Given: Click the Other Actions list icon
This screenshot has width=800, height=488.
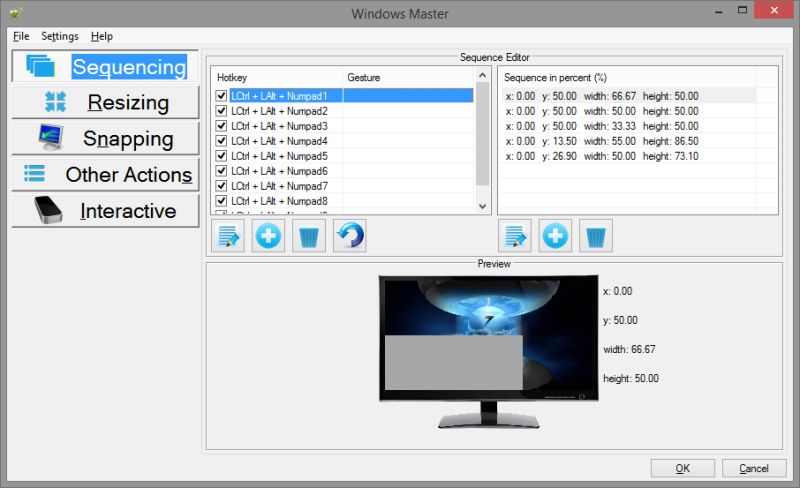Looking at the screenshot, I should point(34,174).
